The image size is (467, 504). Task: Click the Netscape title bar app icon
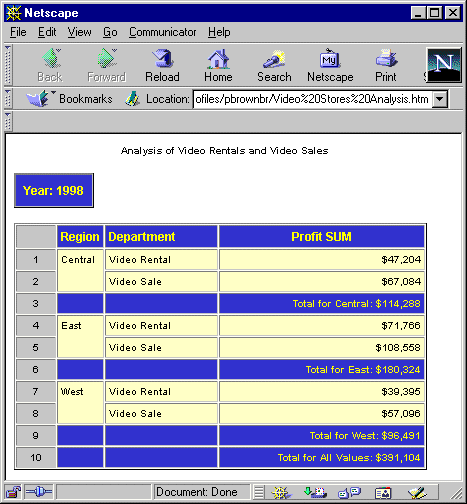pyautogui.click(x=13, y=13)
